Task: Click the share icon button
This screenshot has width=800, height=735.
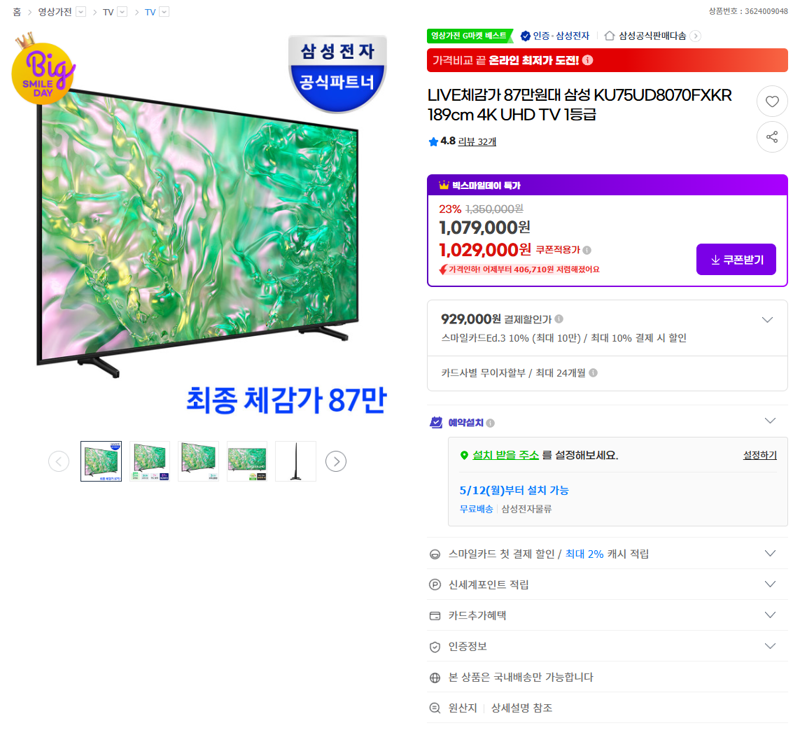Action: click(772, 137)
